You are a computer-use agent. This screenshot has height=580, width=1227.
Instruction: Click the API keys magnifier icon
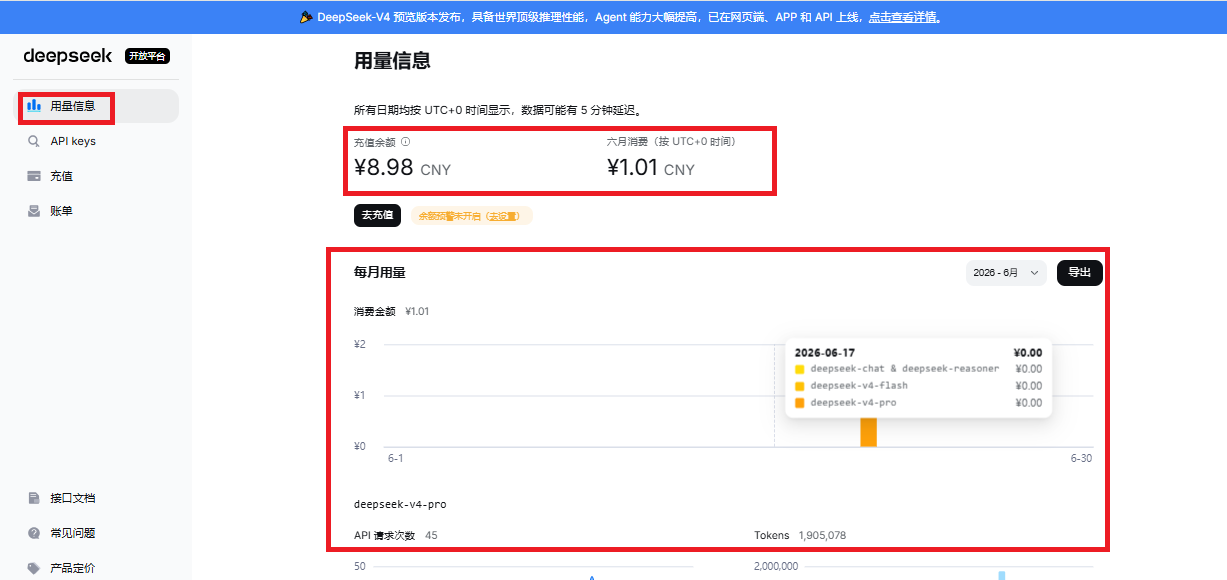coord(34,141)
